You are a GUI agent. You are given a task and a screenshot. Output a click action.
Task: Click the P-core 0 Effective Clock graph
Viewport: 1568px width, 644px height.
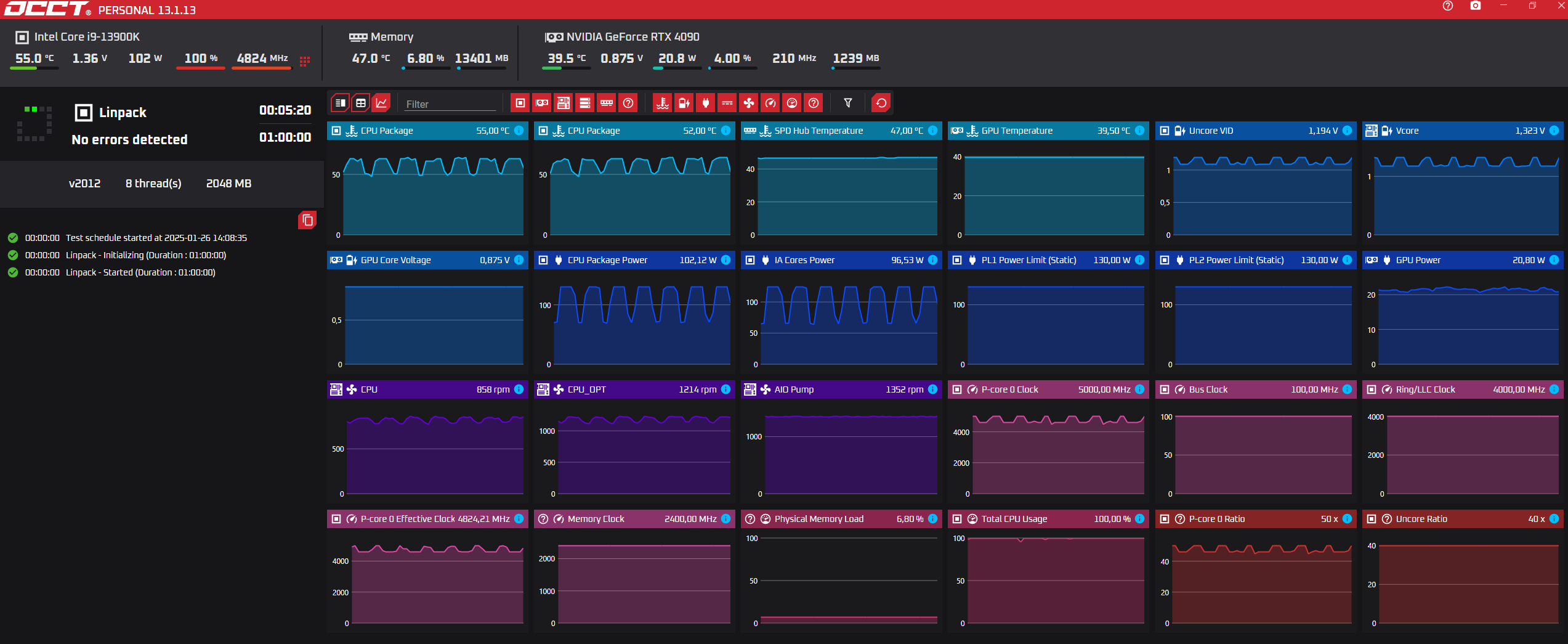point(427,581)
